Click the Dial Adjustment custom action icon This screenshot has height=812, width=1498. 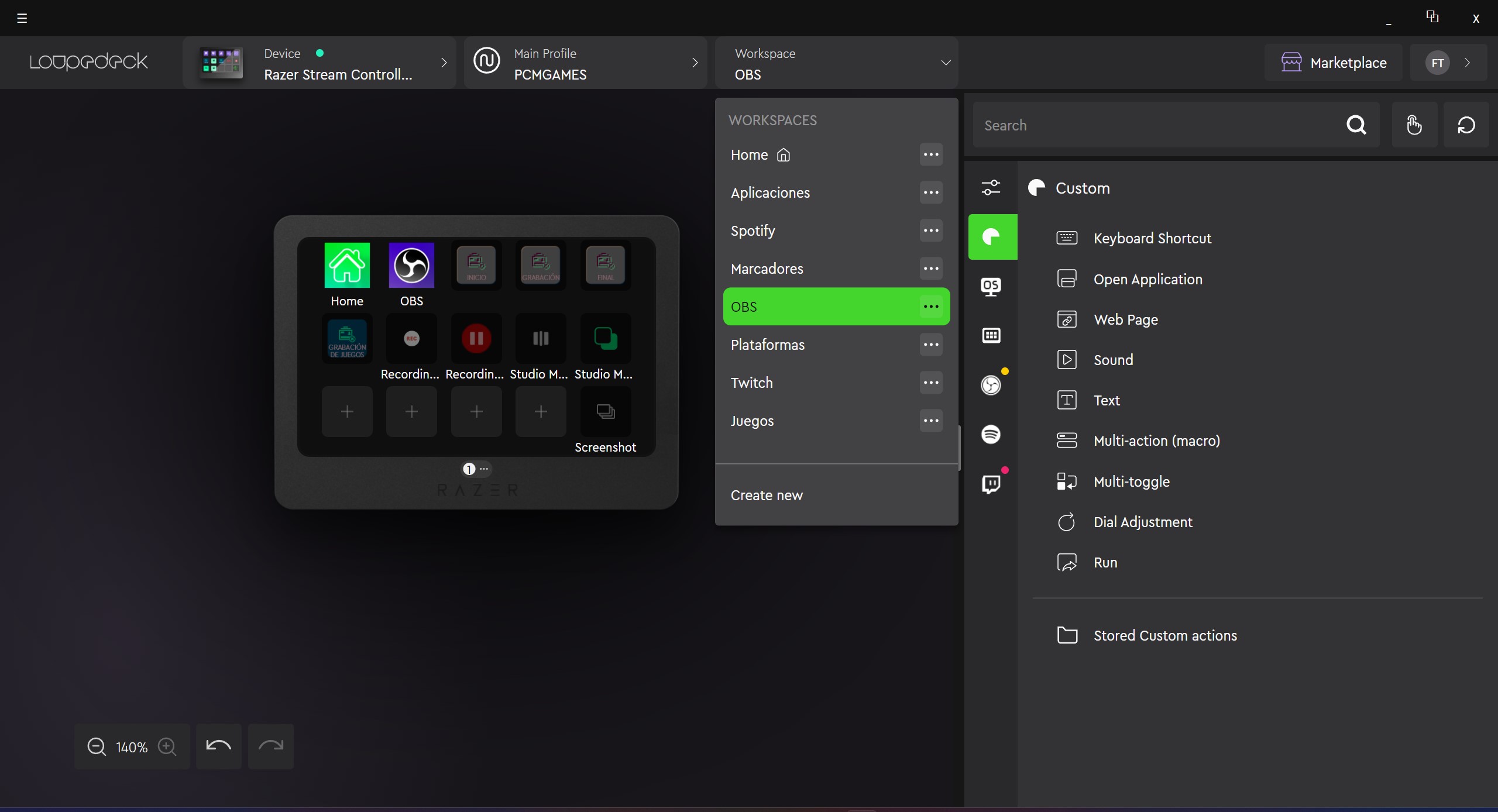(x=1066, y=521)
